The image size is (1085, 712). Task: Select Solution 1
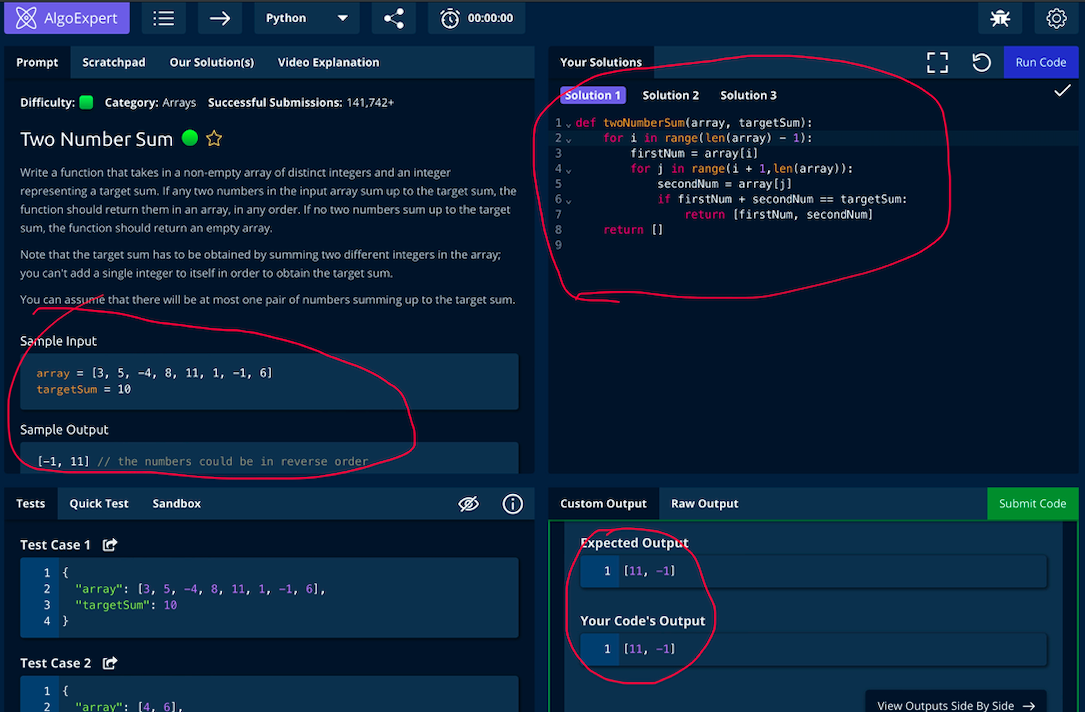click(x=593, y=95)
